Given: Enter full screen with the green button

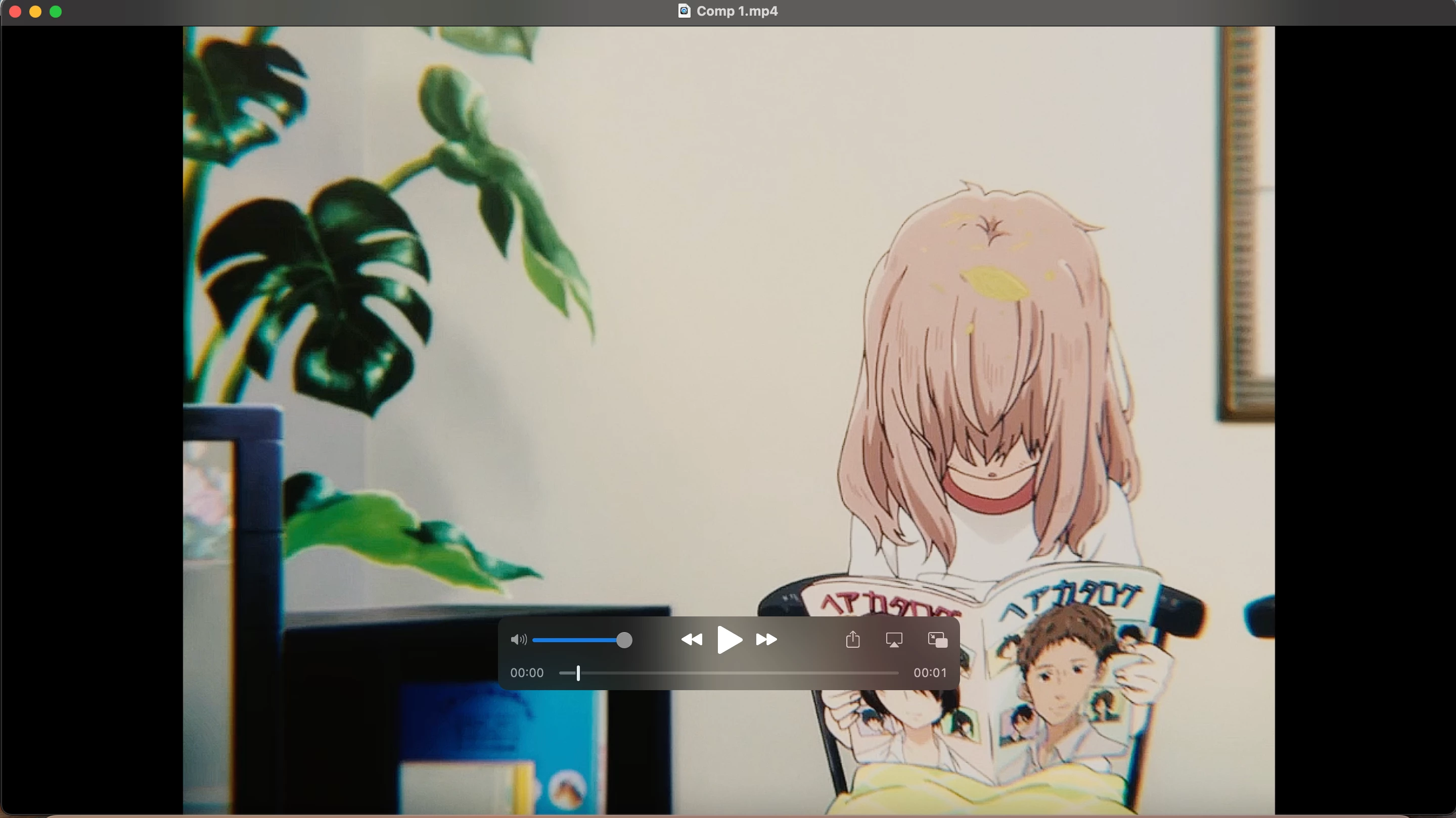Looking at the screenshot, I should pyautogui.click(x=56, y=11).
